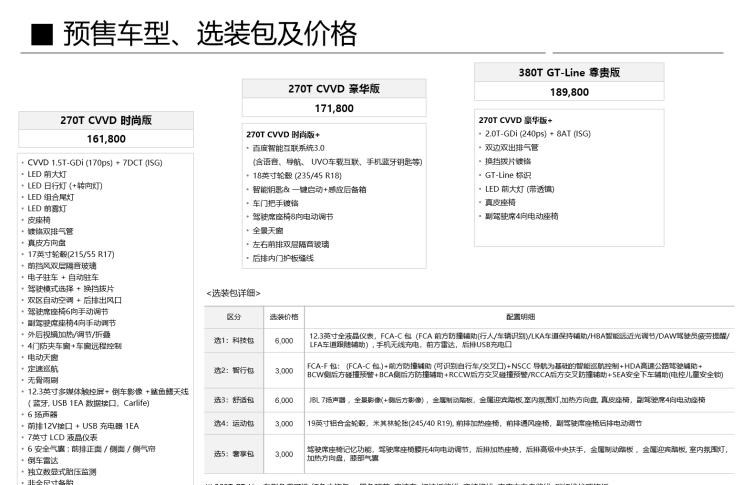The height and width of the screenshot is (485, 744).
Task: Click the '电动天窗' item
Action: pos(43,357)
